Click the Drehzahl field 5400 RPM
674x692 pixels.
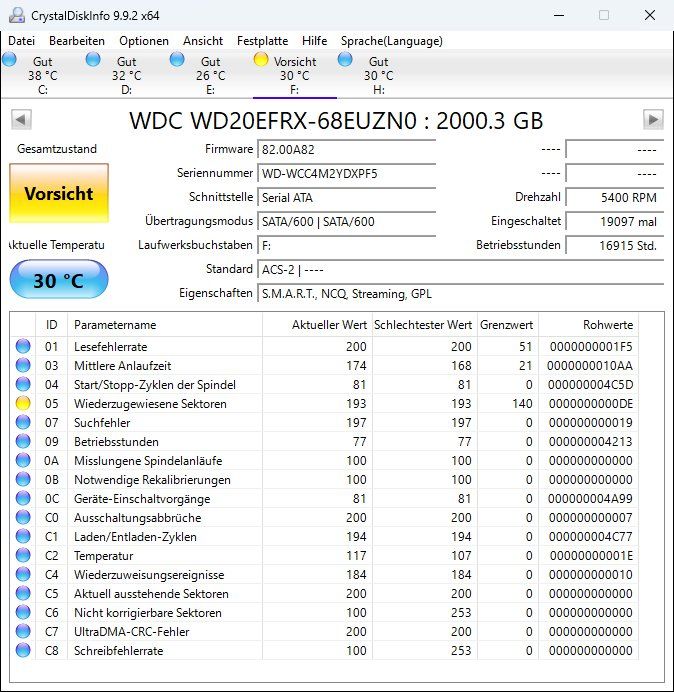(x=614, y=197)
